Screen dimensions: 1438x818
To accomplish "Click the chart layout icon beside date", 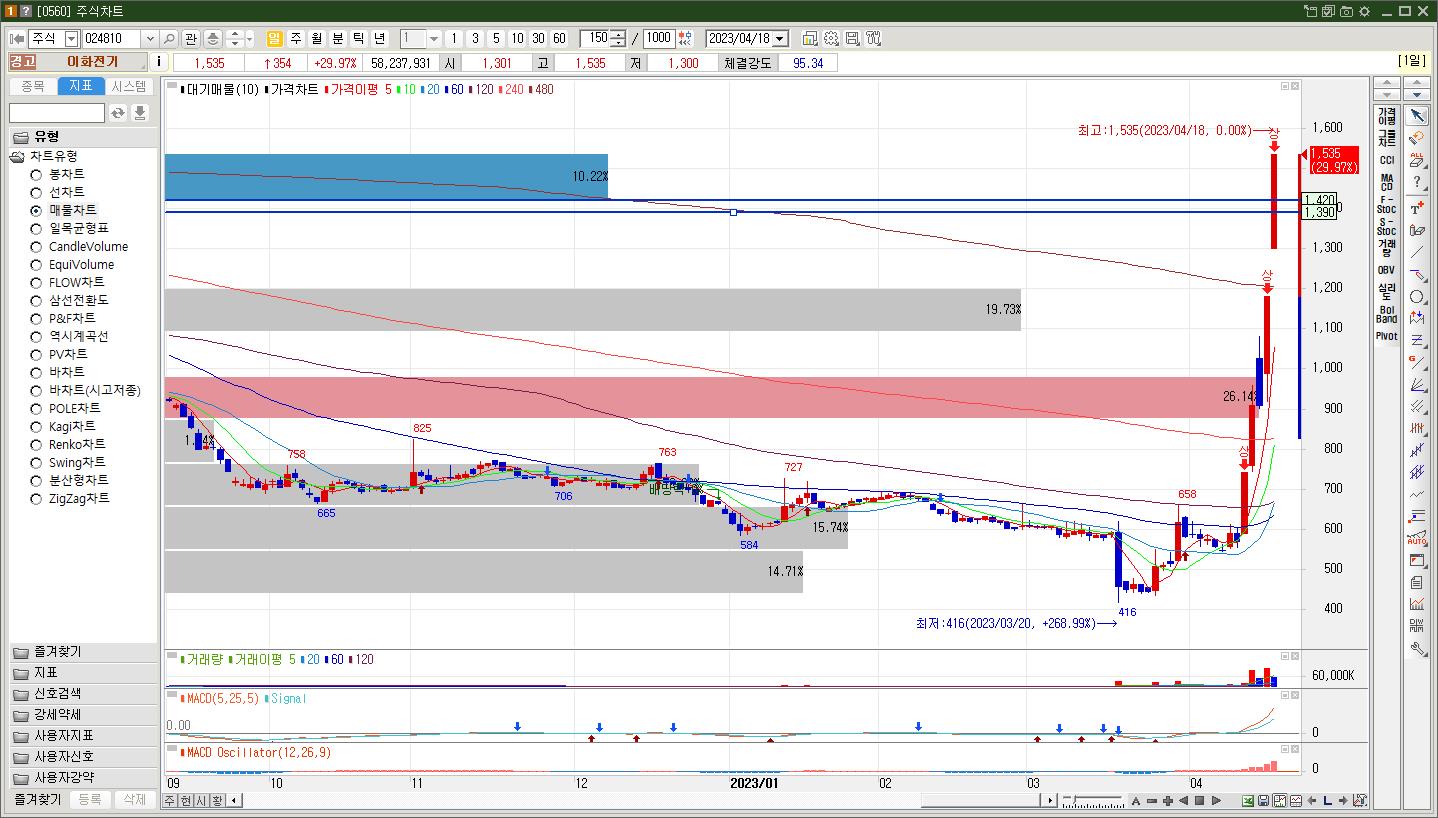I will (810, 38).
